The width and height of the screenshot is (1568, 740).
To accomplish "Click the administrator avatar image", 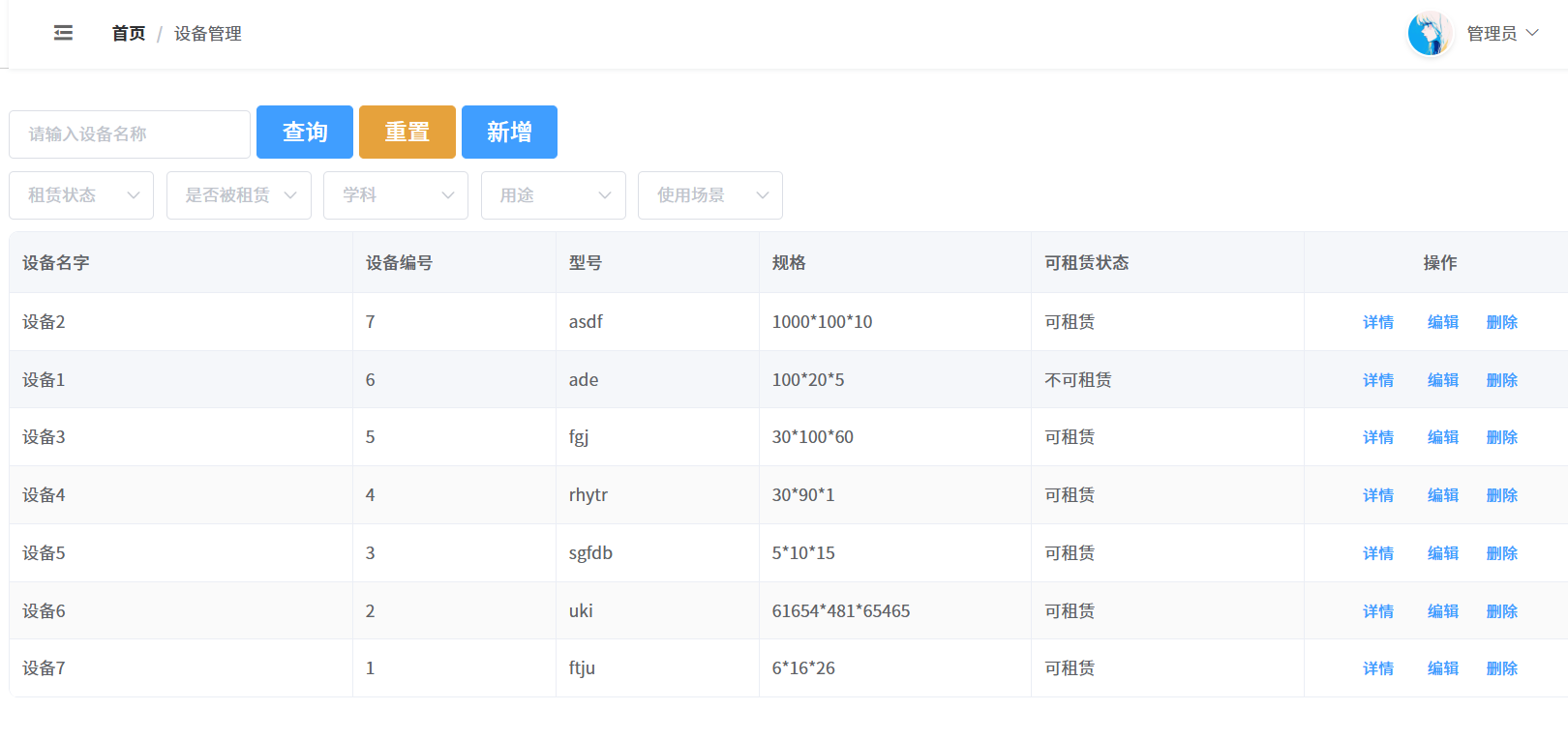I will (x=1430, y=34).
